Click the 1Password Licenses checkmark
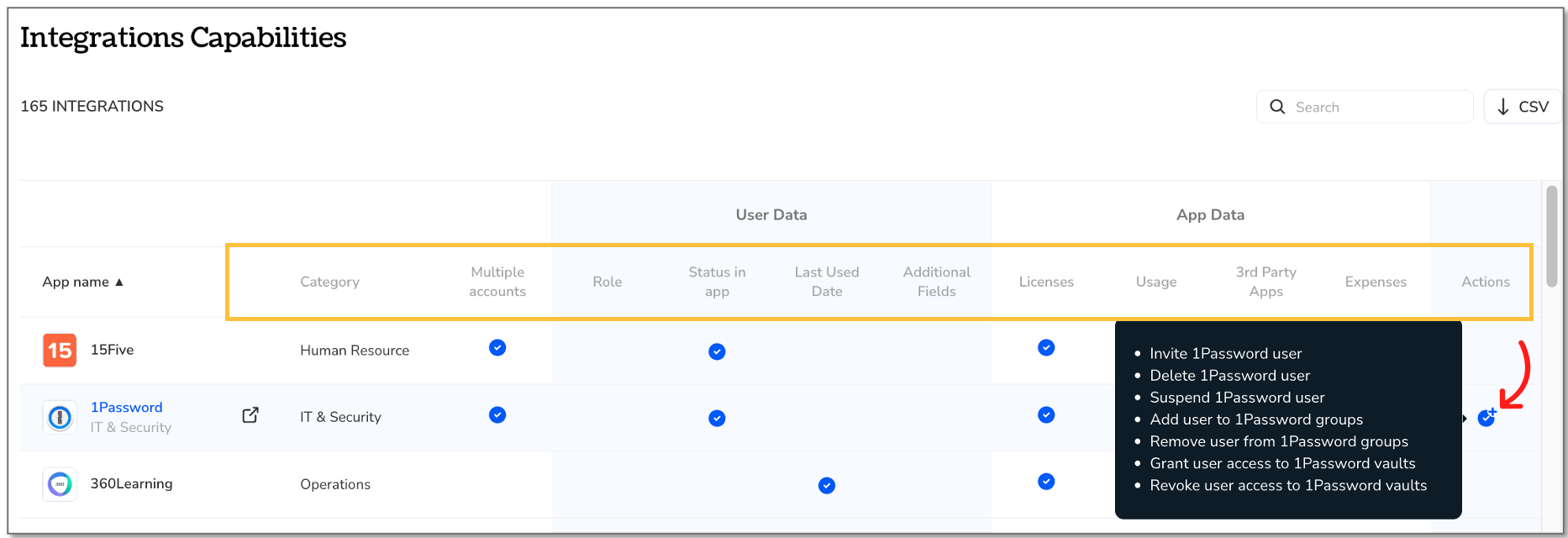 pyautogui.click(x=1046, y=415)
